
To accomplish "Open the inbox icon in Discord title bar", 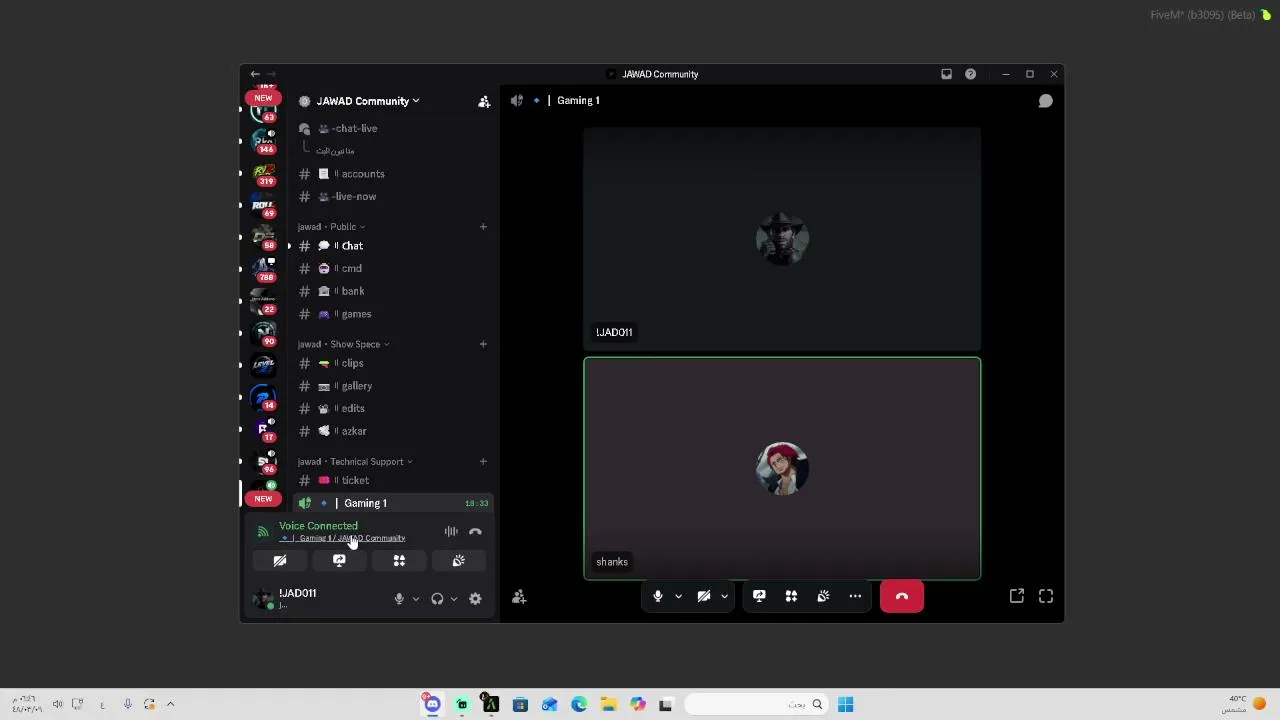I will coord(946,74).
